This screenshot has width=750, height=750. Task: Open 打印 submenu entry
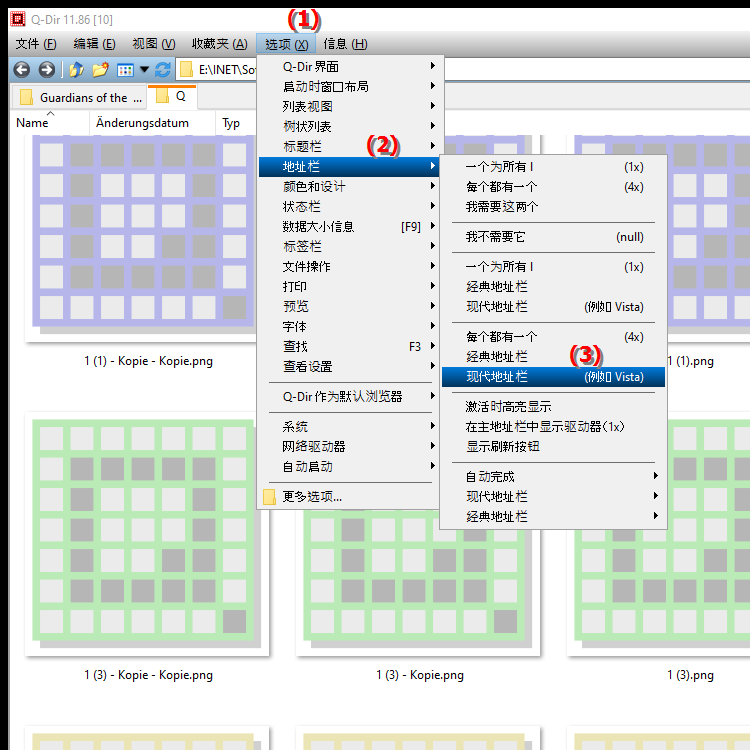(350, 287)
